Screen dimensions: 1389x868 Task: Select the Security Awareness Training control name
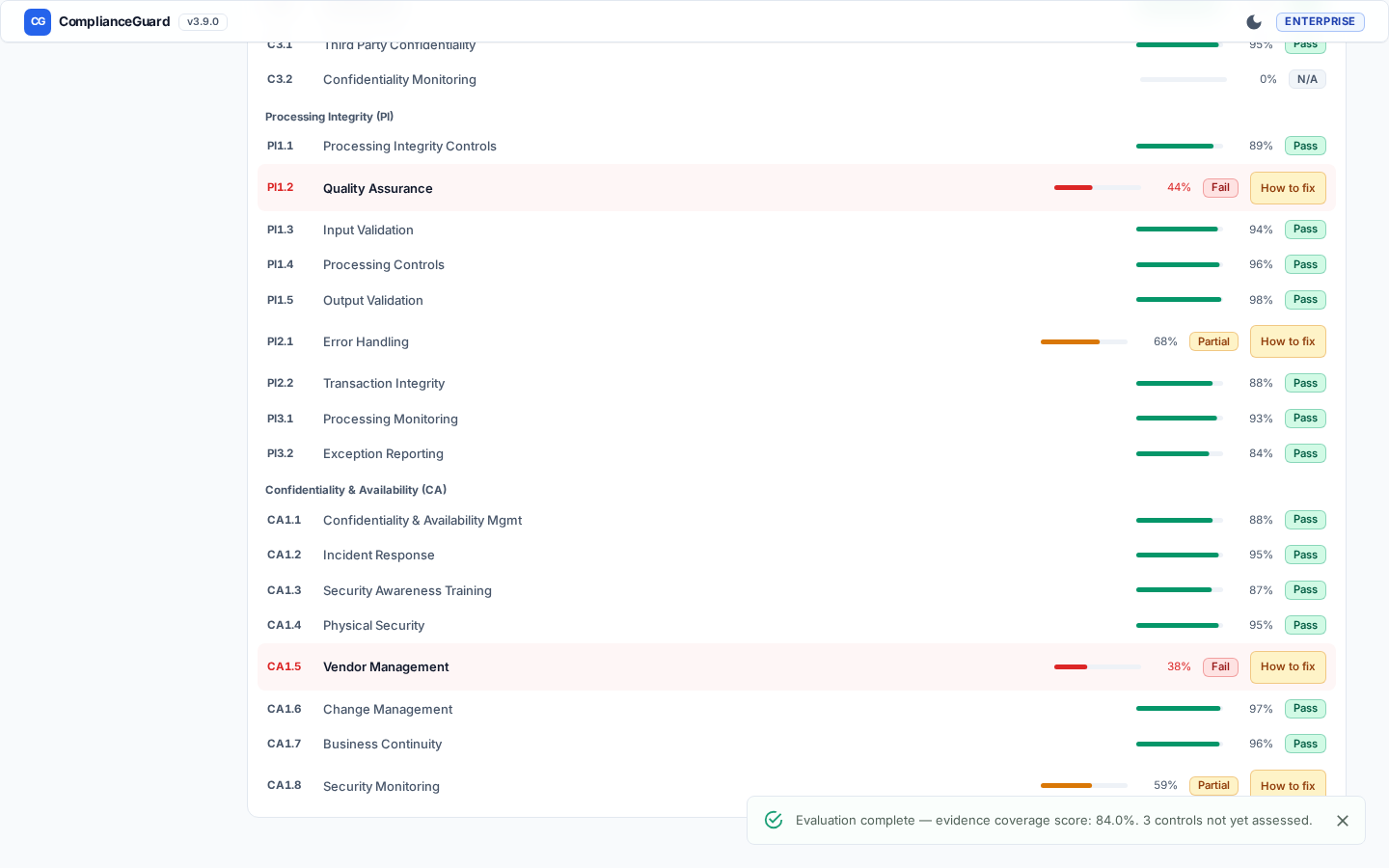(407, 590)
